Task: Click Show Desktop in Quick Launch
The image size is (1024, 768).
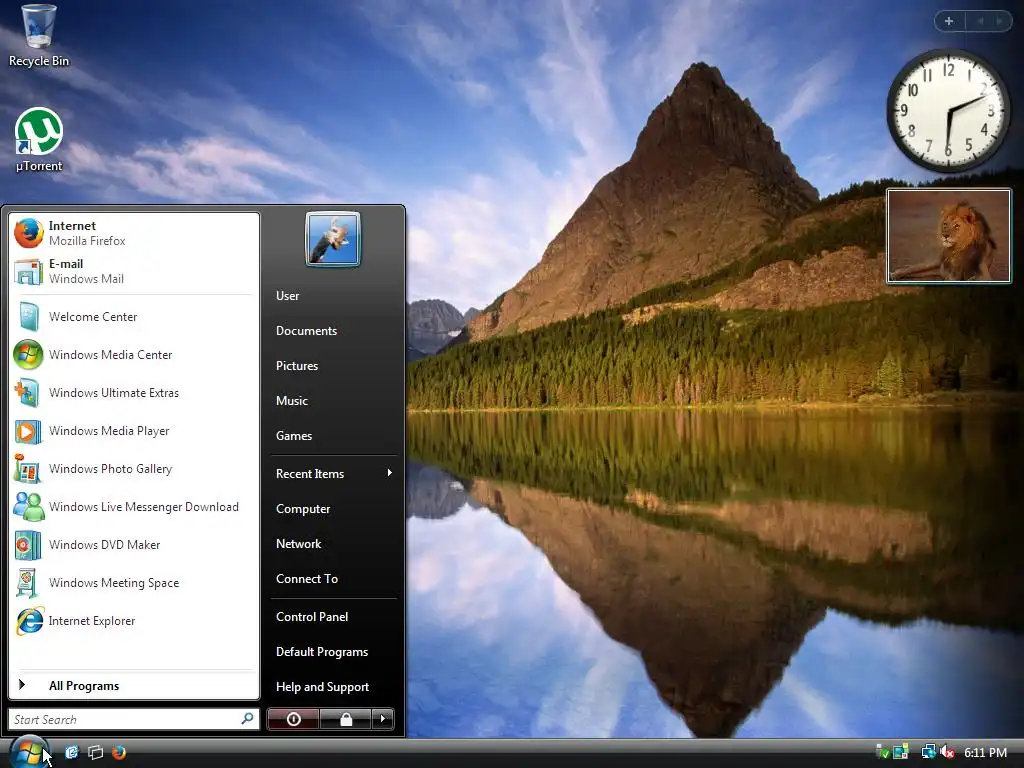Action: pyautogui.click(x=71, y=752)
